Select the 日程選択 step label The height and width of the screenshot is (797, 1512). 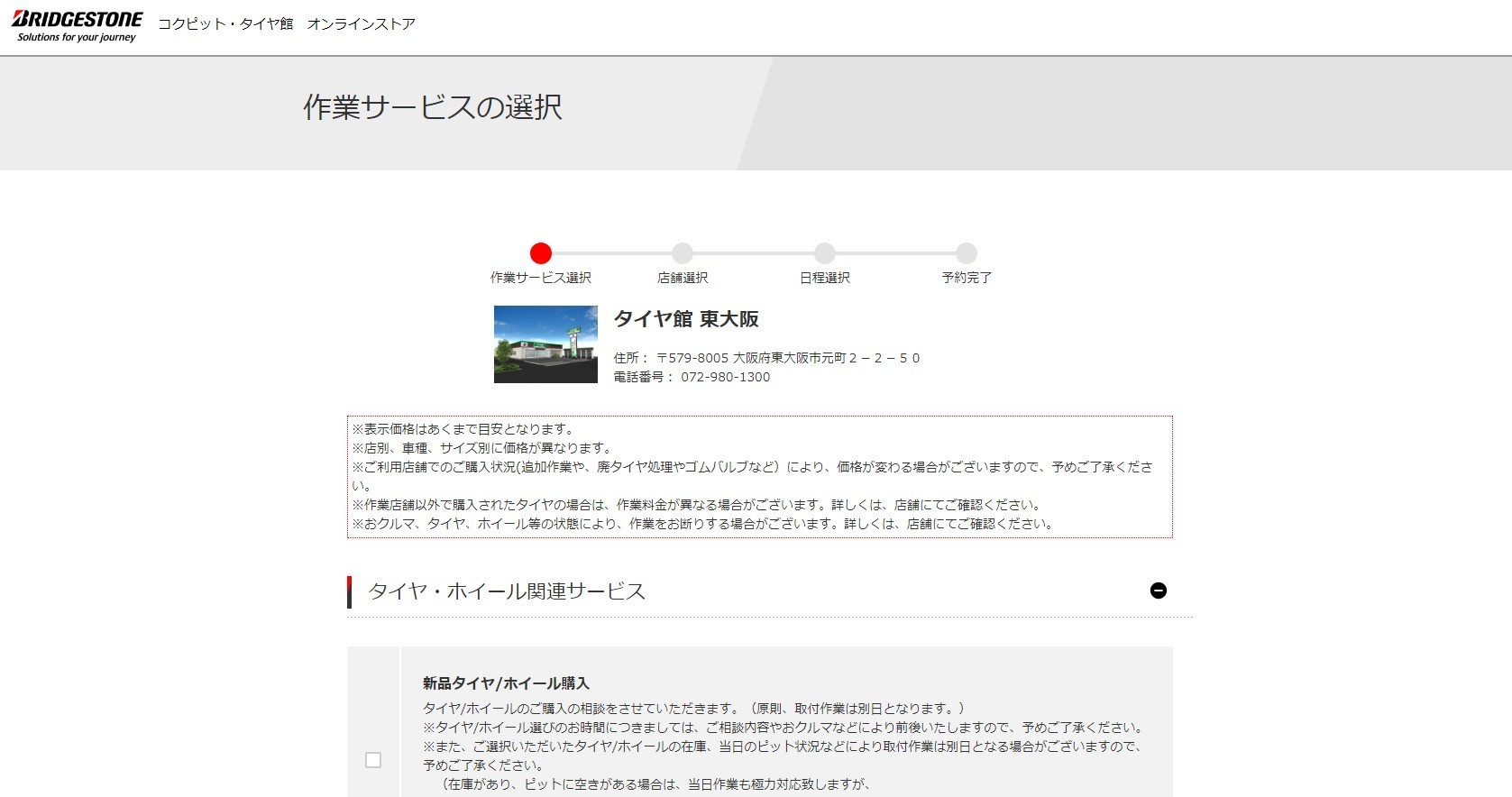(x=825, y=278)
